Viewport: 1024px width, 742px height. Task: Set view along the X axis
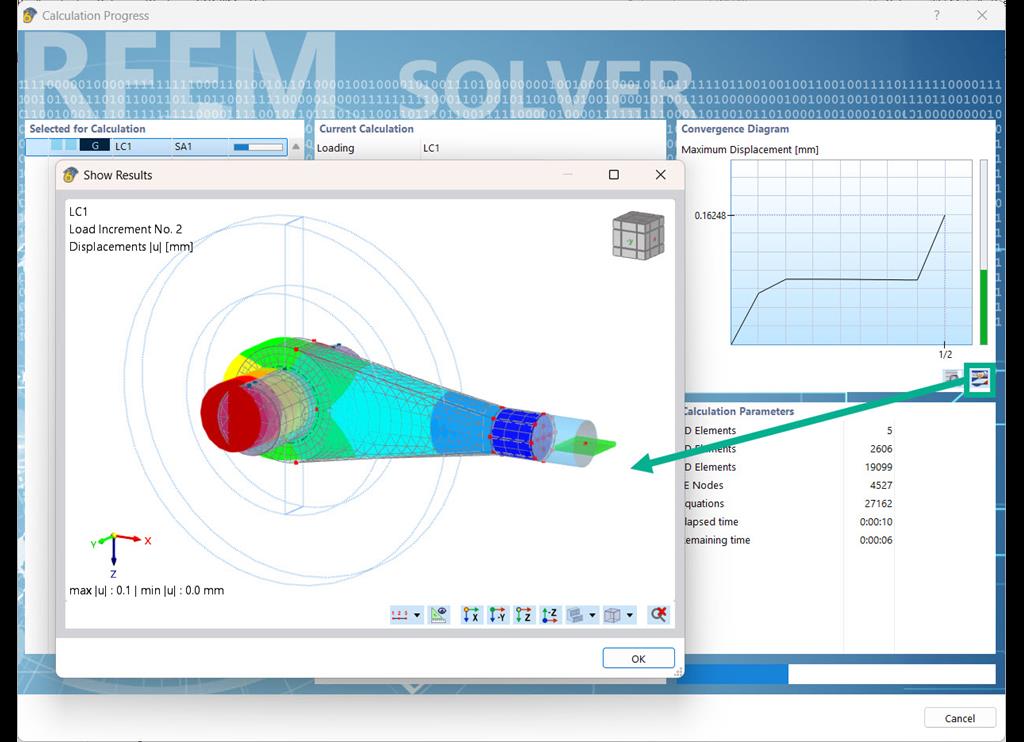click(x=471, y=615)
